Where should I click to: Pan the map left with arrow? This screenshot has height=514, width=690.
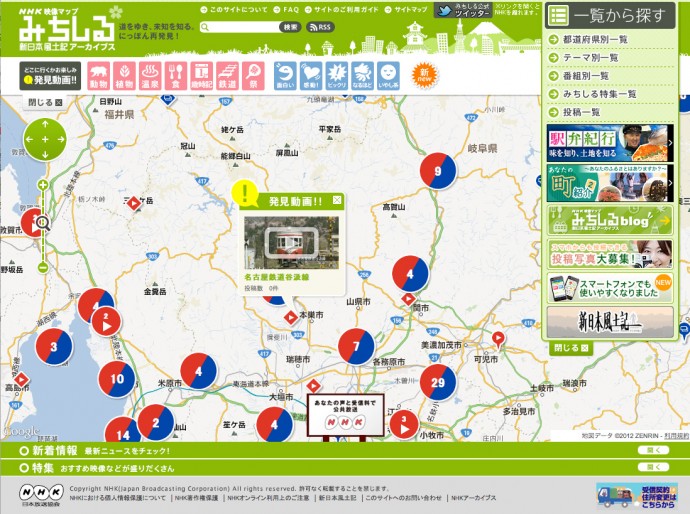point(29,140)
